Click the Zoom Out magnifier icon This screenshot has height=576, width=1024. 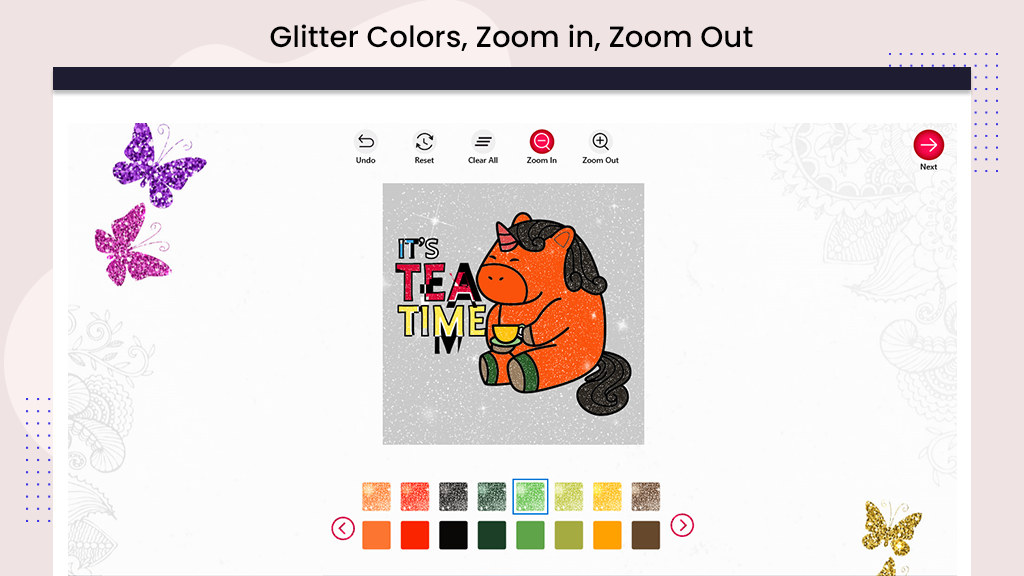point(601,142)
